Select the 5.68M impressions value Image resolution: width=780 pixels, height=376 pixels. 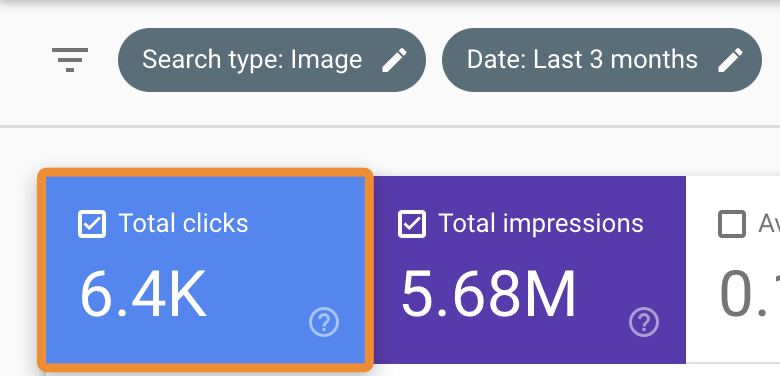coord(488,293)
